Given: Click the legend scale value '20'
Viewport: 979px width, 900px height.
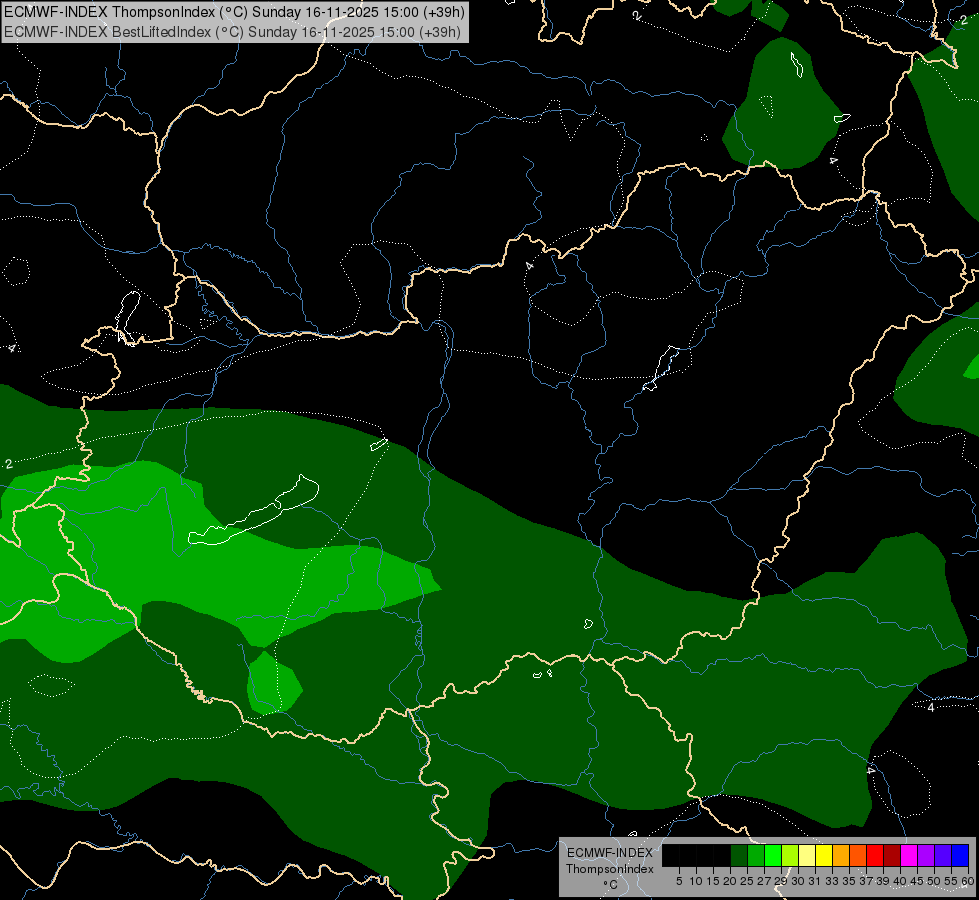Looking at the screenshot, I should [730, 881].
